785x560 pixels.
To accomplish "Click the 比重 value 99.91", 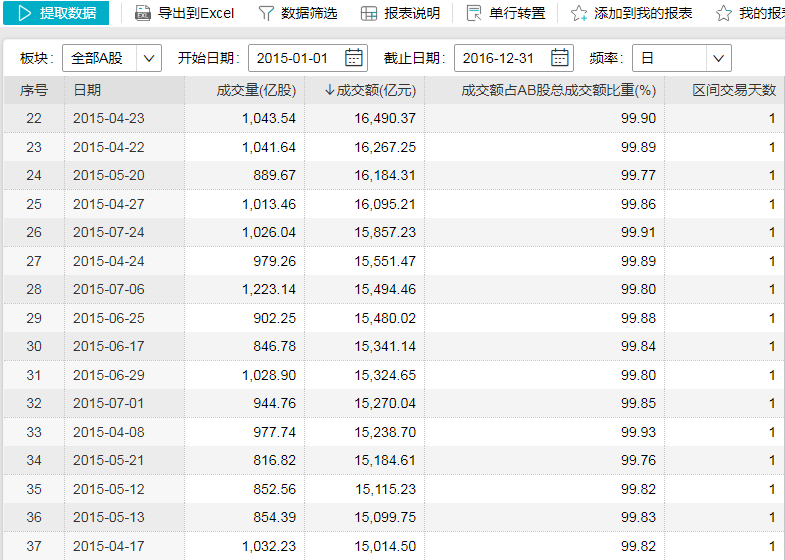I will tap(638, 233).
